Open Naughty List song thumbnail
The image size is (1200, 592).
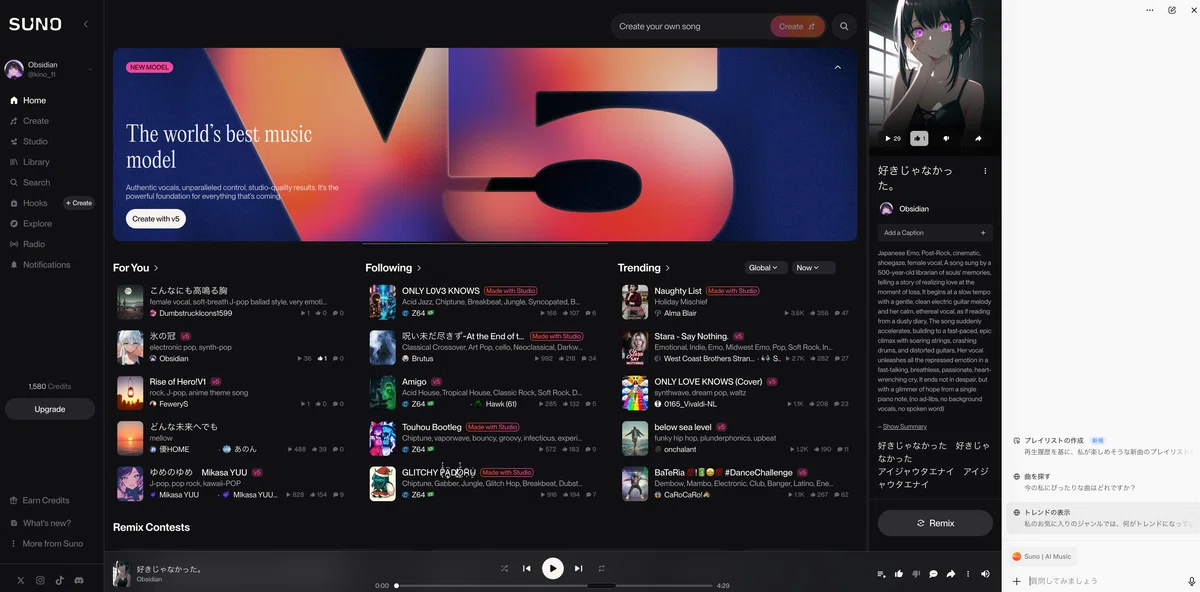point(635,302)
